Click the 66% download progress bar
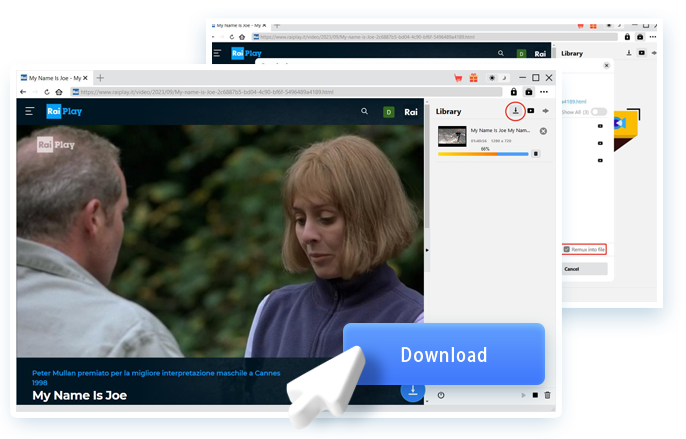The image size is (686, 439). [x=483, y=154]
